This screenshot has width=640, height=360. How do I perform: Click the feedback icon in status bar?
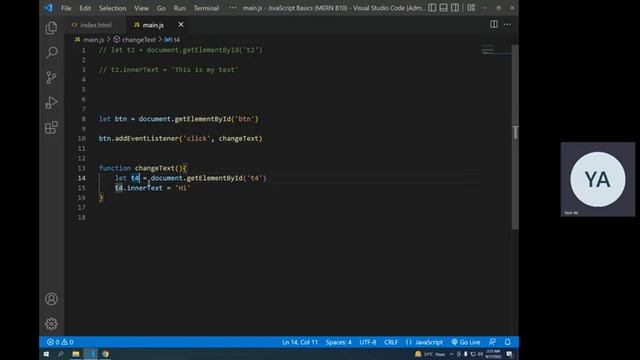tap(492, 342)
